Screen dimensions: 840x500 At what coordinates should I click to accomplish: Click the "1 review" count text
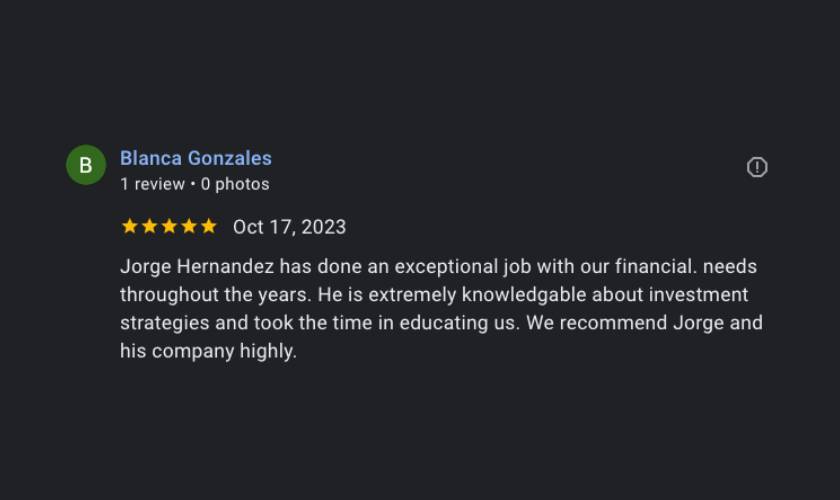[x=152, y=184]
